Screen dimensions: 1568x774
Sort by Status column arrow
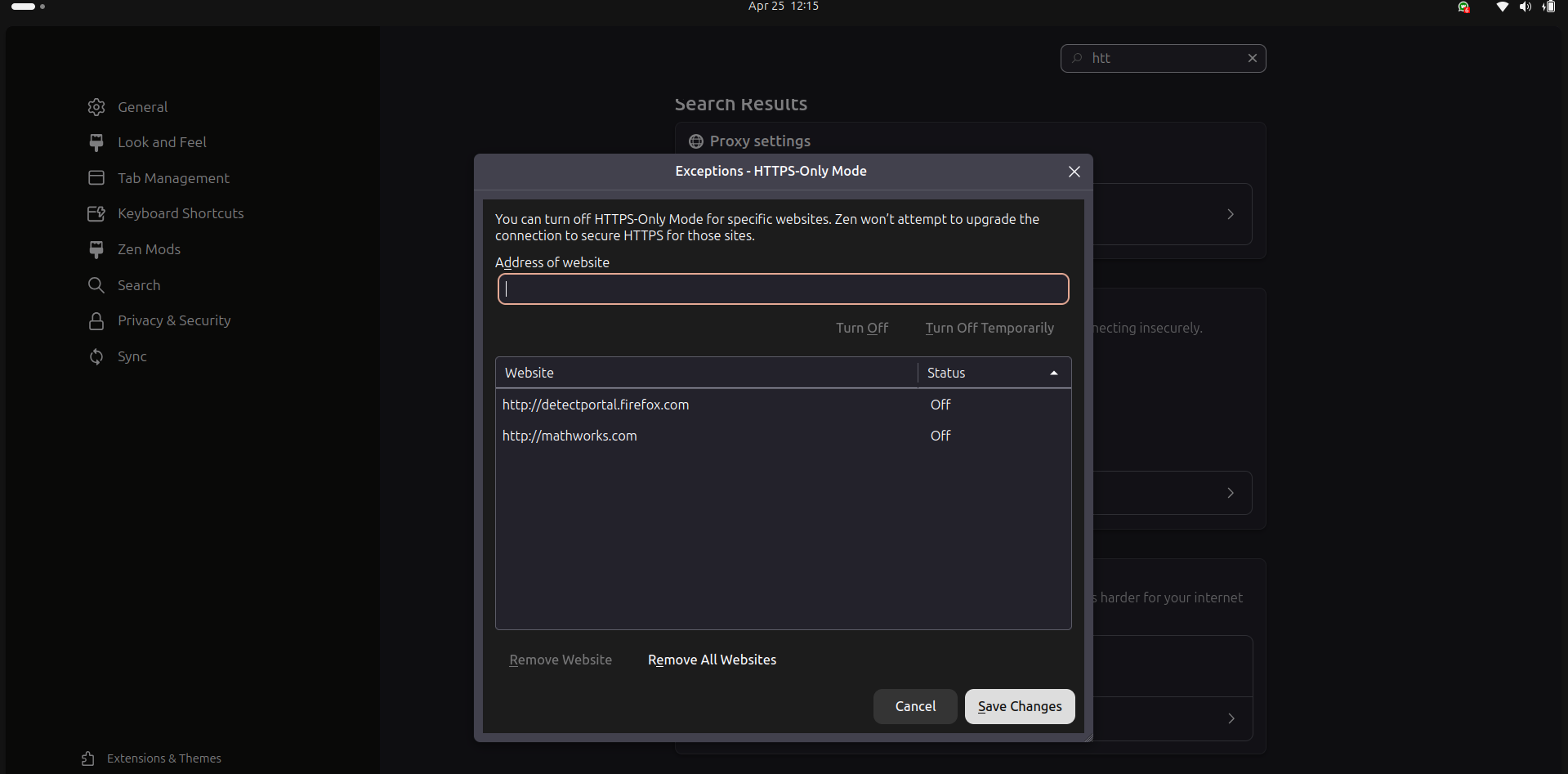point(1054,373)
